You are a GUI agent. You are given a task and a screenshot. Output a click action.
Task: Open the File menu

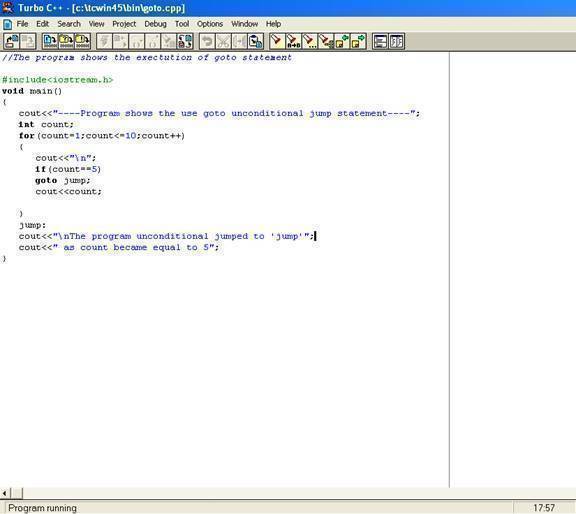tap(22, 24)
